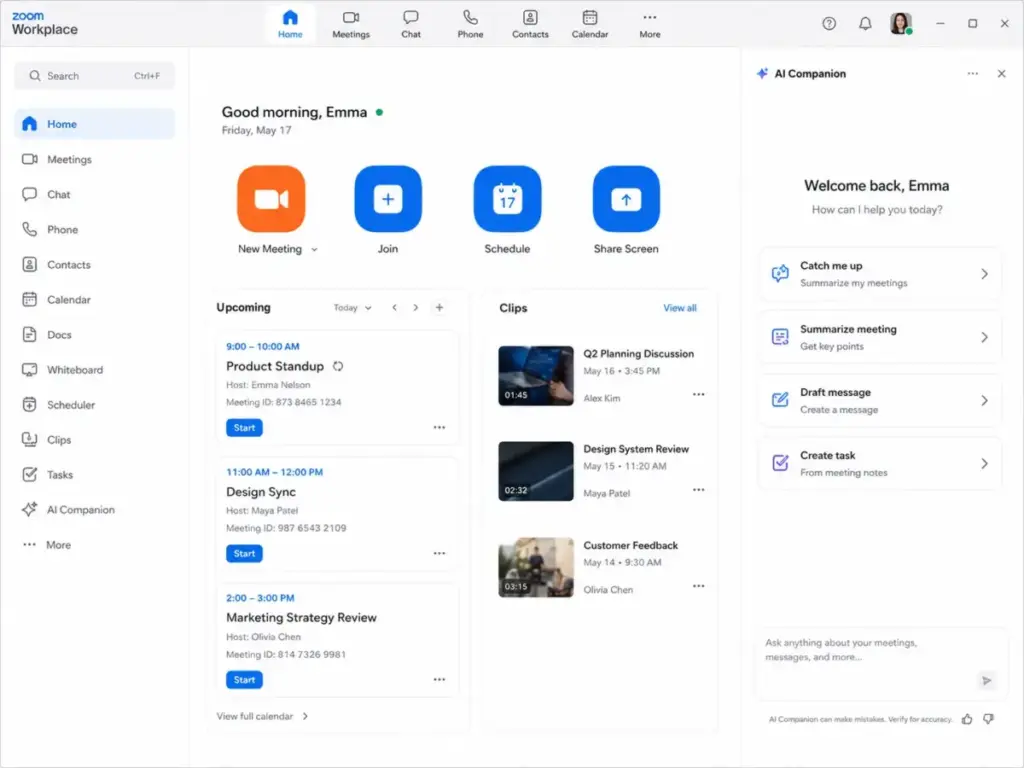Go to next day in Upcoming
The height and width of the screenshot is (768, 1024).
[415, 308]
